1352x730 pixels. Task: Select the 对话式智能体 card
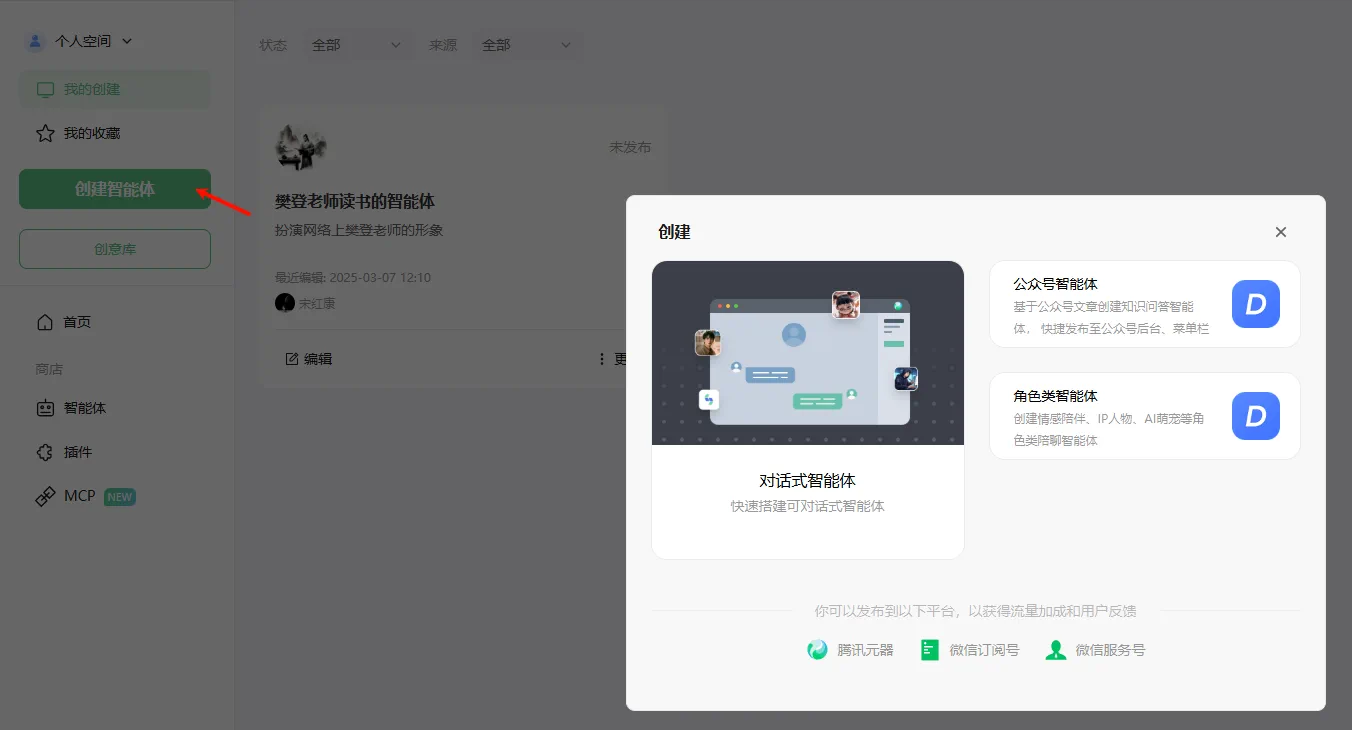(808, 410)
